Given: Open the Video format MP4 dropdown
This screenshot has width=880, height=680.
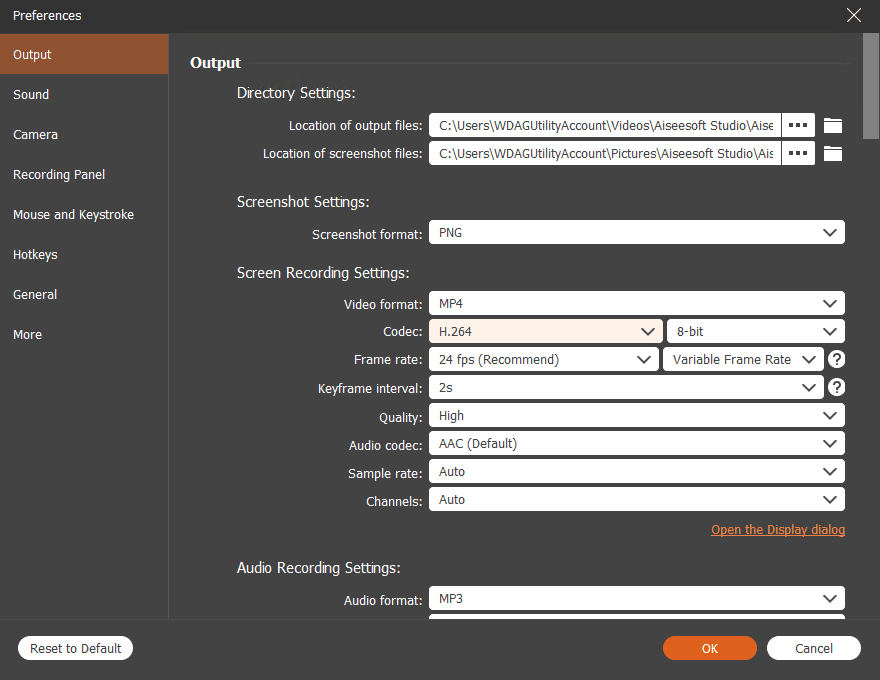Looking at the screenshot, I should (x=636, y=304).
